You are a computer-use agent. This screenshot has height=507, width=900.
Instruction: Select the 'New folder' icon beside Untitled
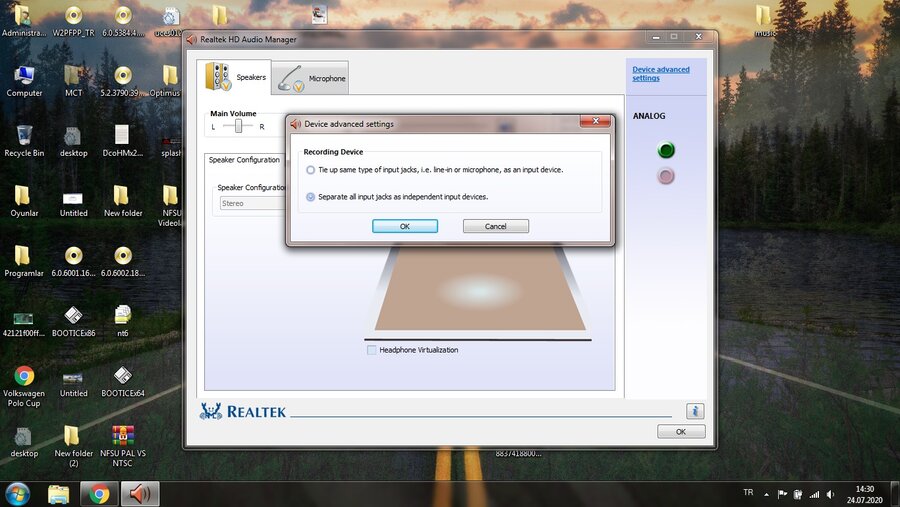click(123, 201)
